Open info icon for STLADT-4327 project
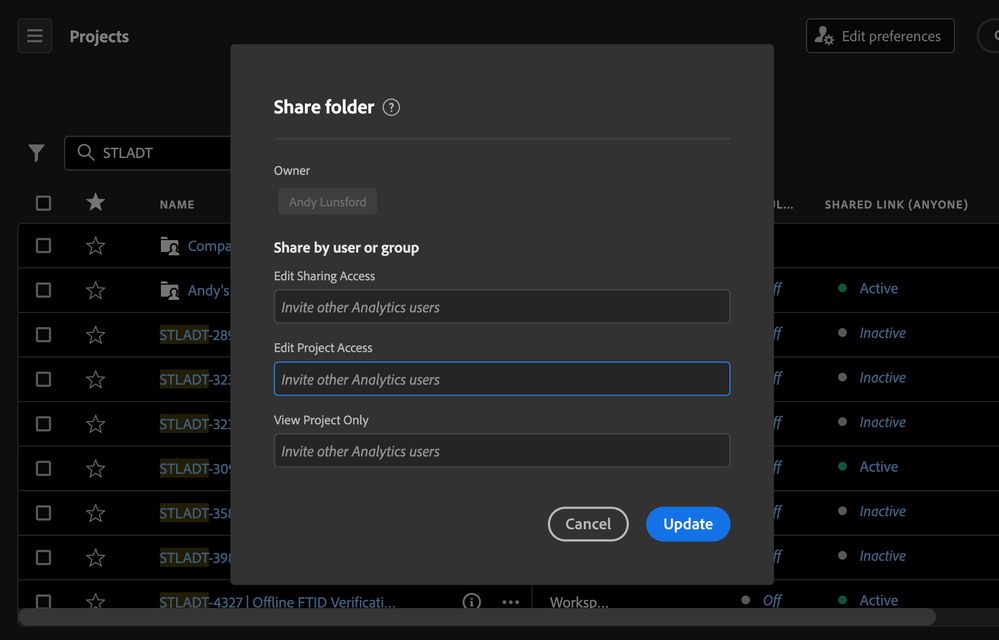This screenshot has width=999, height=640. (472, 602)
